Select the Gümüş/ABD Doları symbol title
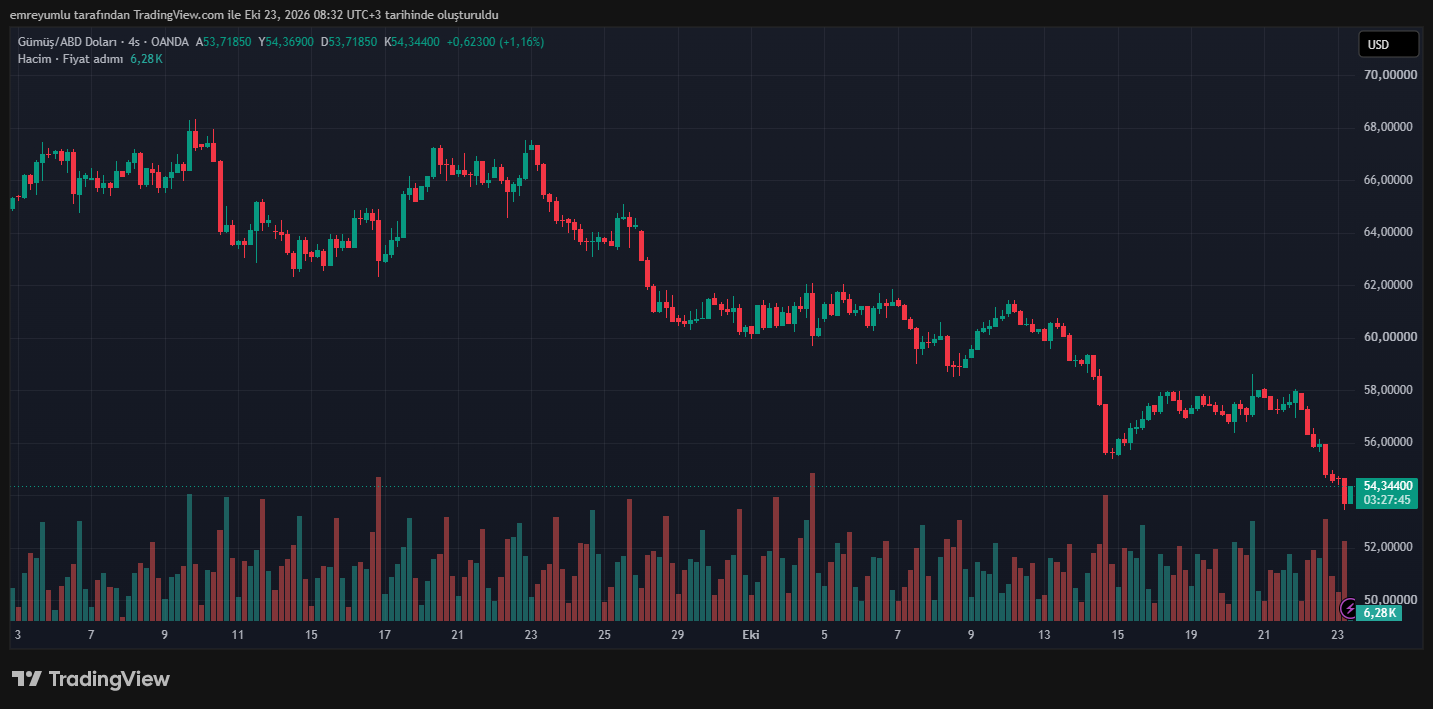 pyautogui.click(x=66, y=42)
